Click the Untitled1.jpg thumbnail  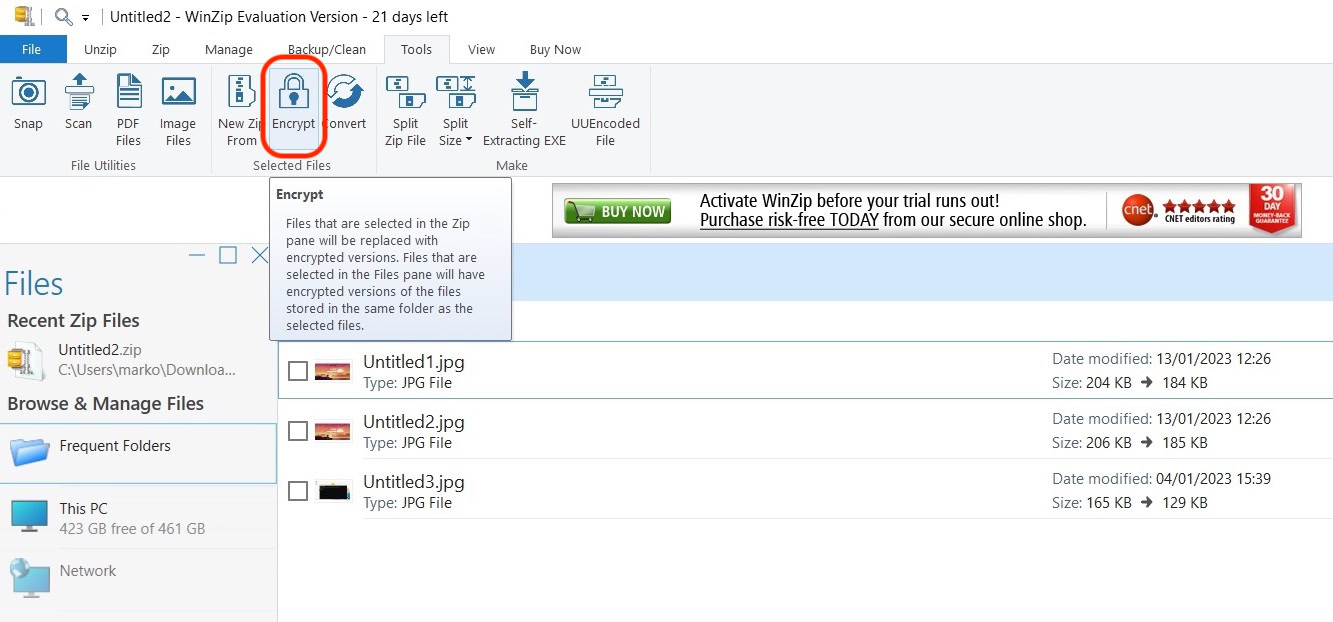tap(332, 371)
